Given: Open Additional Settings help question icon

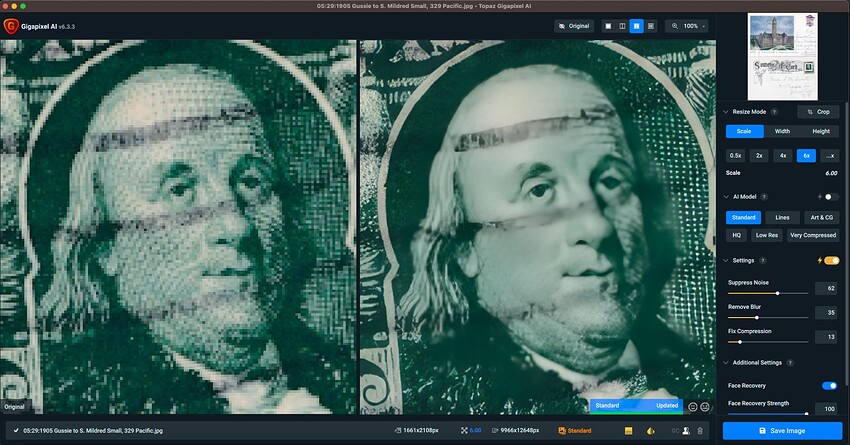Looking at the screenshot, I should click(x=790, y=363).
